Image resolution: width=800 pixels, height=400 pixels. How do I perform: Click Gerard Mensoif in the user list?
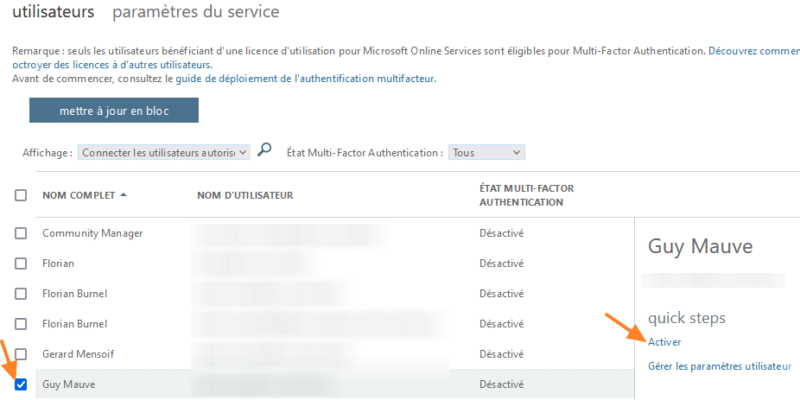tap(83, 354)
